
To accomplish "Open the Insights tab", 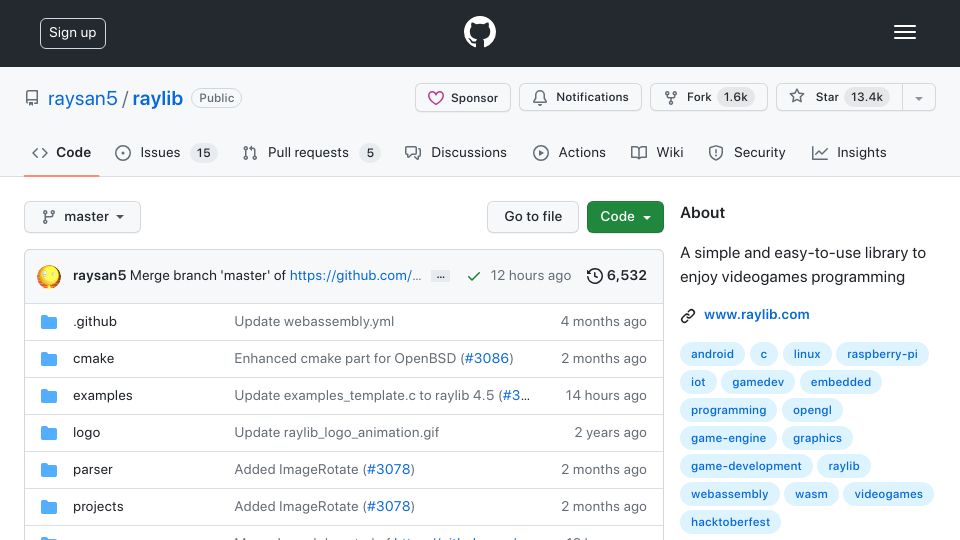I will click(849, 152).
